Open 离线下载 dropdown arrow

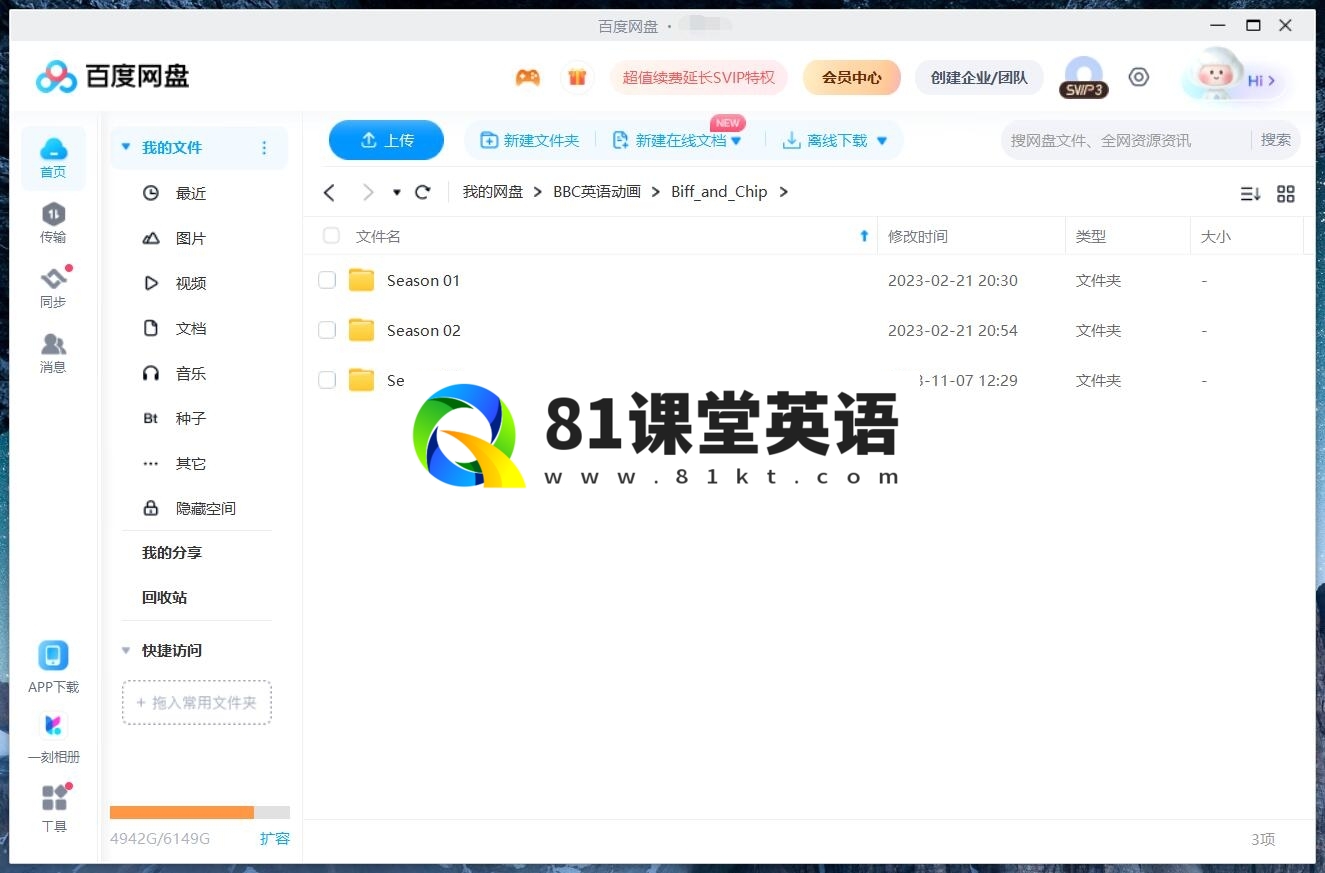882,141
